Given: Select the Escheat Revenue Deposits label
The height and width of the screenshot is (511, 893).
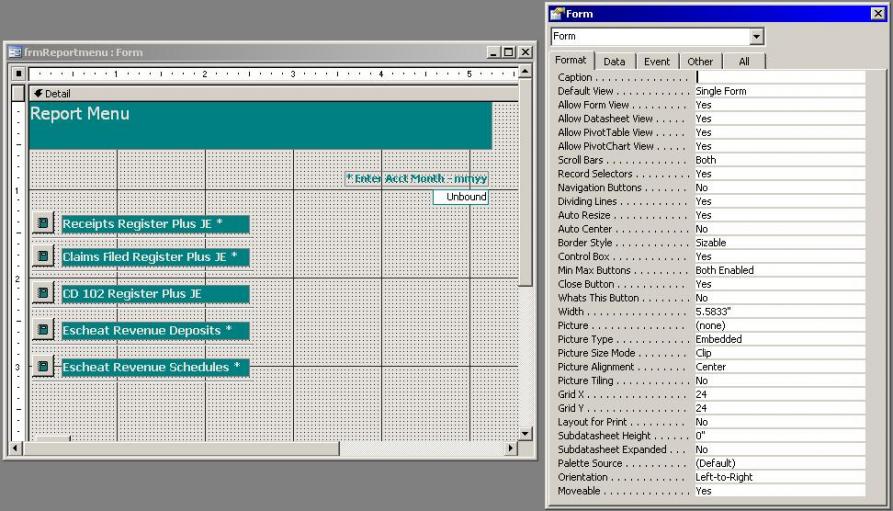Looking at the screenshot, I should point(155,330).
